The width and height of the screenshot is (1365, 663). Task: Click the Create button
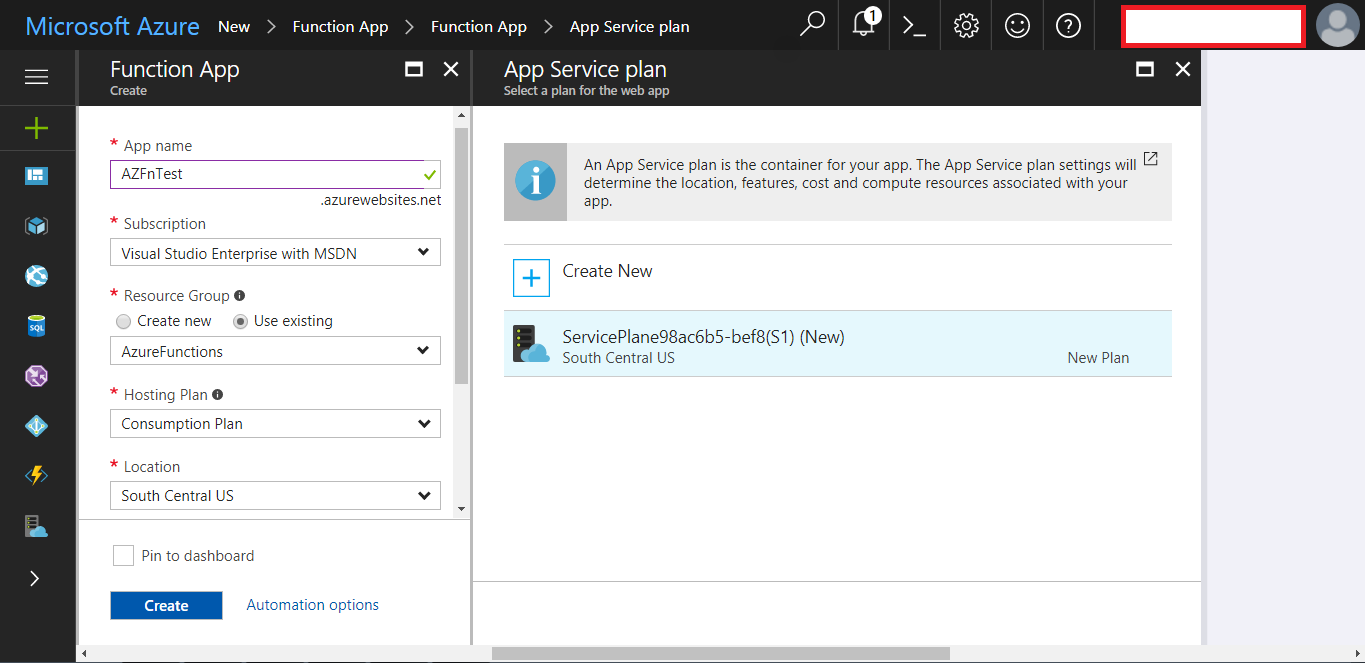(166, 605)
